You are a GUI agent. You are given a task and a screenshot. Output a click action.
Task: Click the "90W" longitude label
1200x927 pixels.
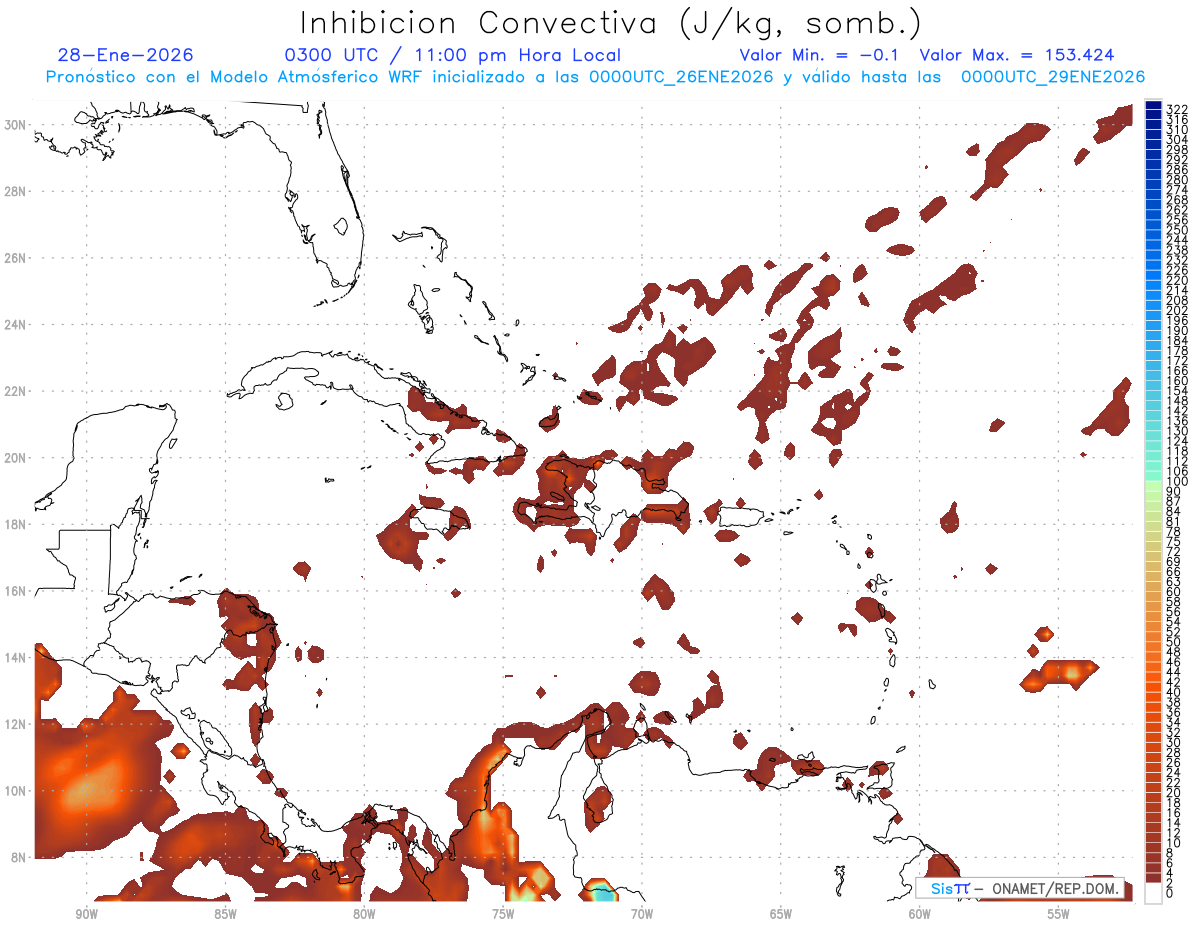click(86, 914)
